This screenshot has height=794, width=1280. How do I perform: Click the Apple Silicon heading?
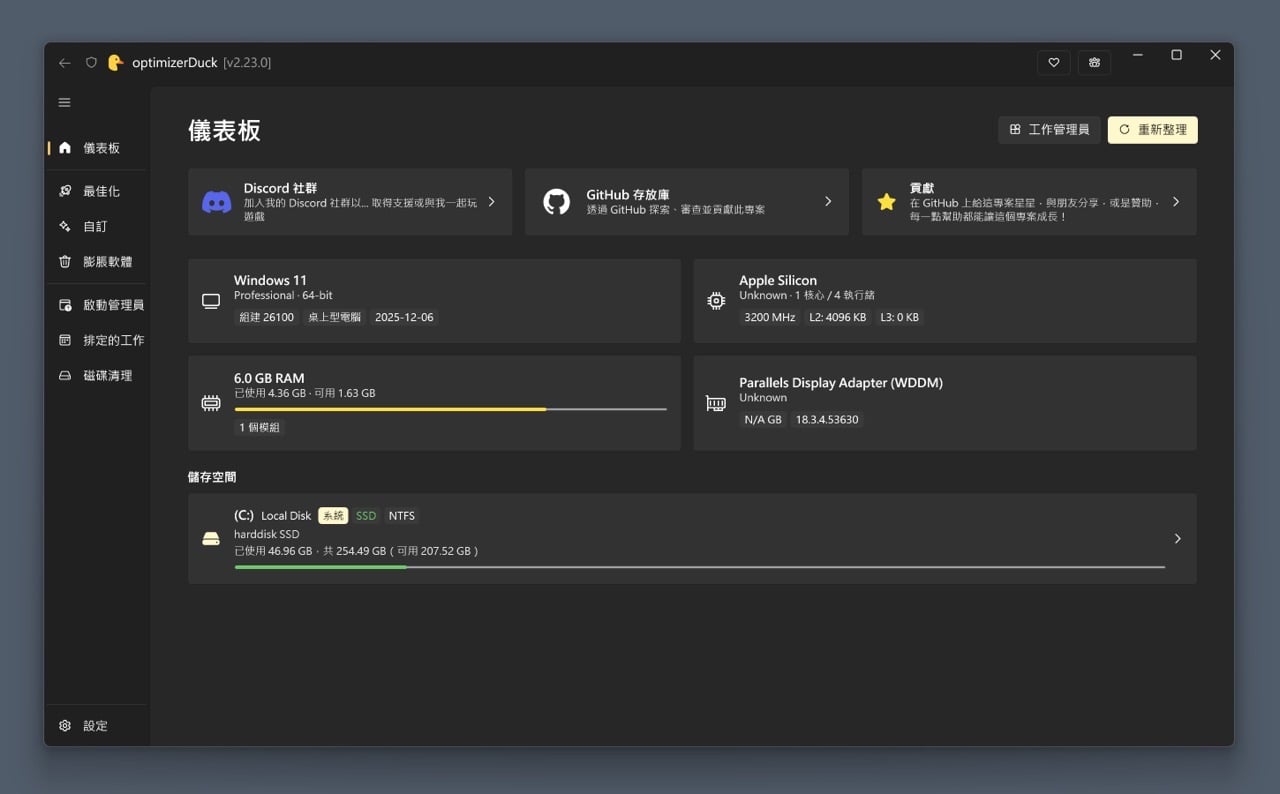[778, 281]
